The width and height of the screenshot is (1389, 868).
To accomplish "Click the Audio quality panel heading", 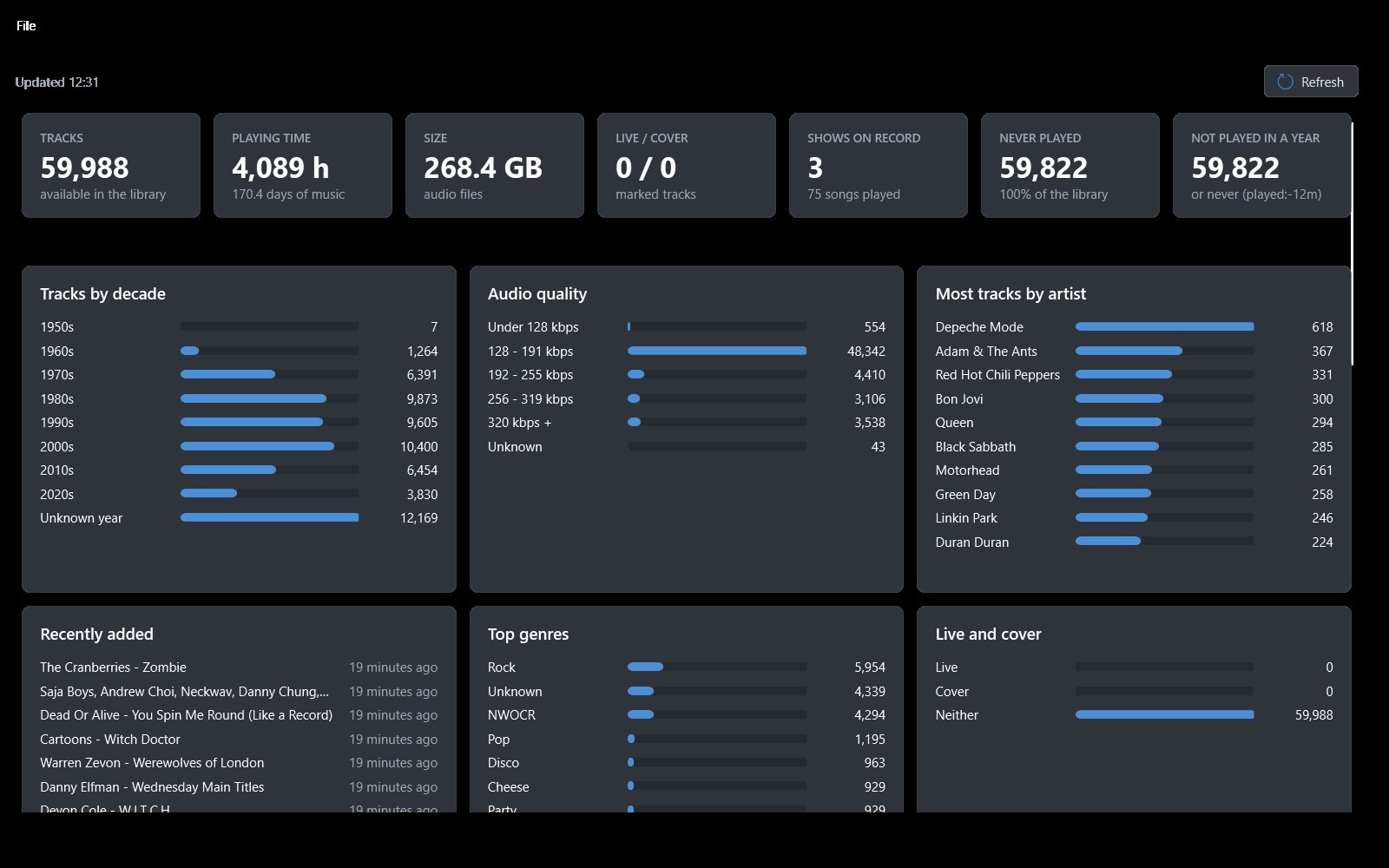I will [537, 294].
